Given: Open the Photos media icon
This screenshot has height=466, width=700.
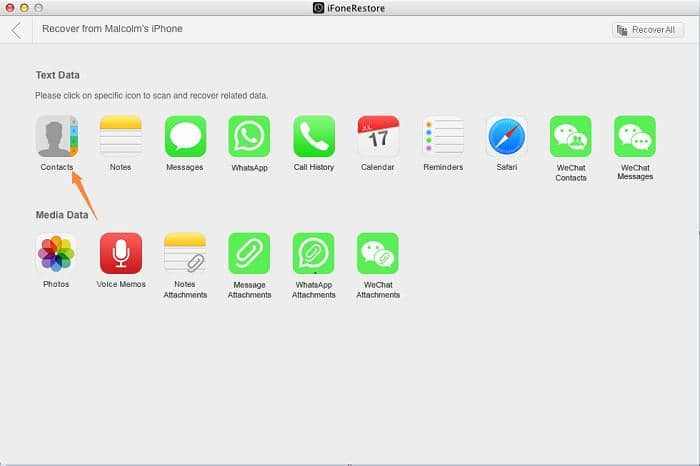Looking at the screenshot, I should pos(56,253).
